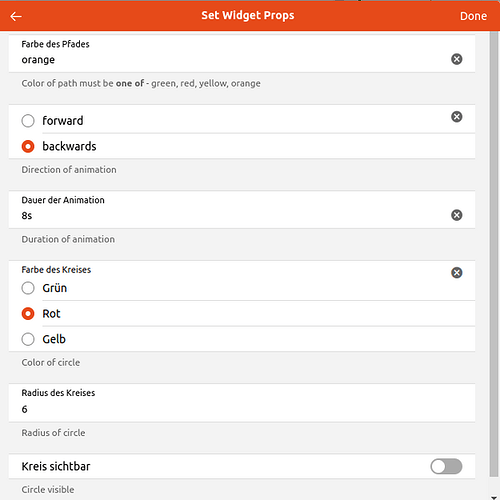Click the Set Widget Props title

248,16
